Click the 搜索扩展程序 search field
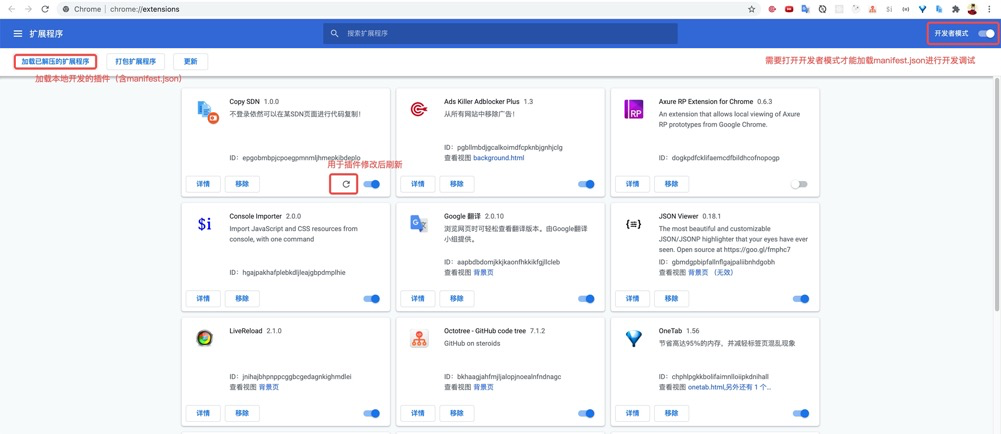The height and width of the screenshot is (434, 1001). 500,33
